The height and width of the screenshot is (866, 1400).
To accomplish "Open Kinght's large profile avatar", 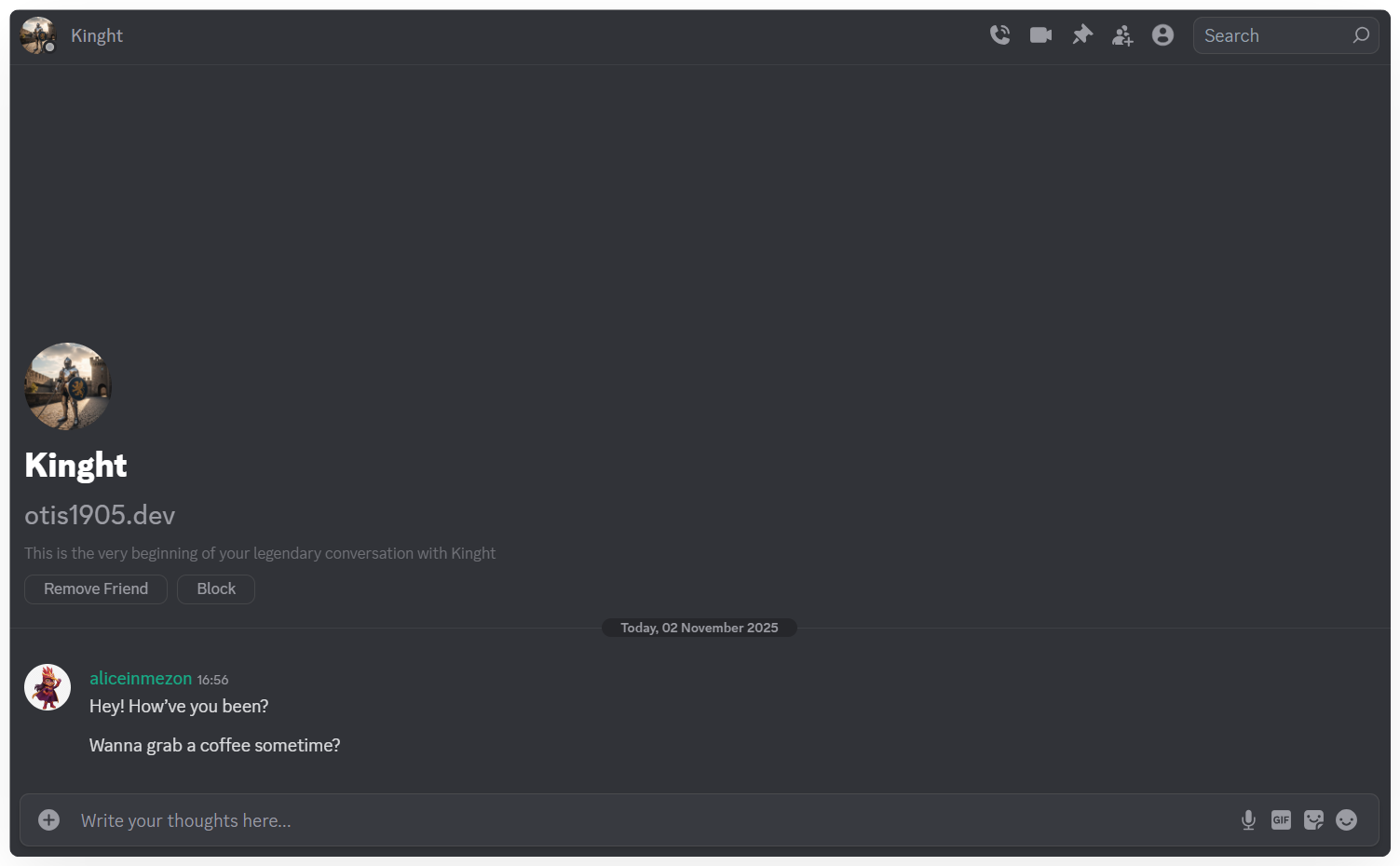I will pos(68,386).
